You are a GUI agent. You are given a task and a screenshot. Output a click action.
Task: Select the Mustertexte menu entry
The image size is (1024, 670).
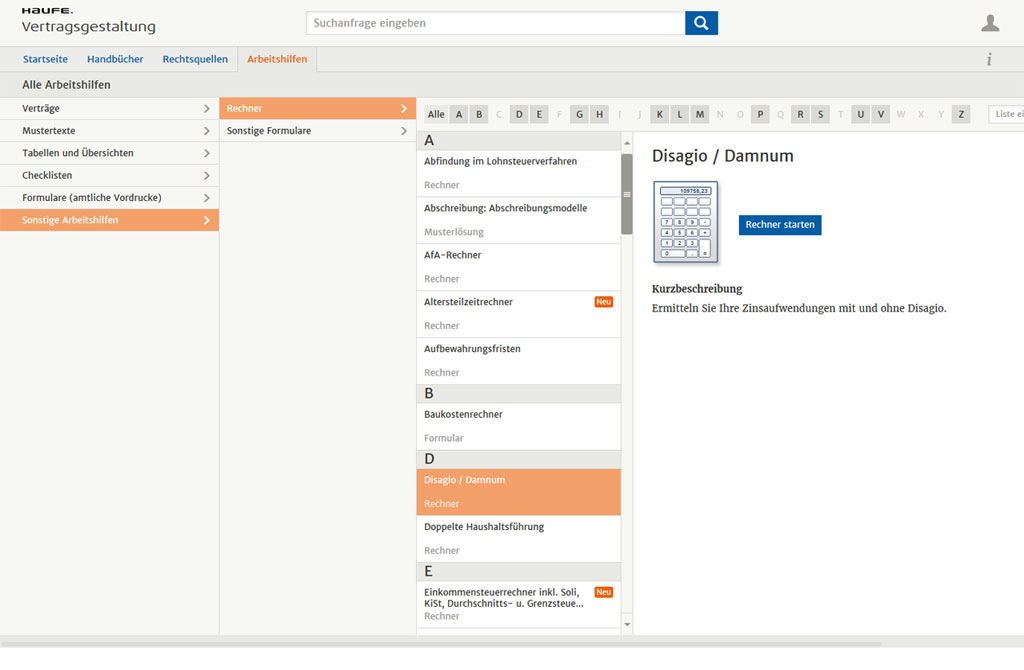[109, 131]
